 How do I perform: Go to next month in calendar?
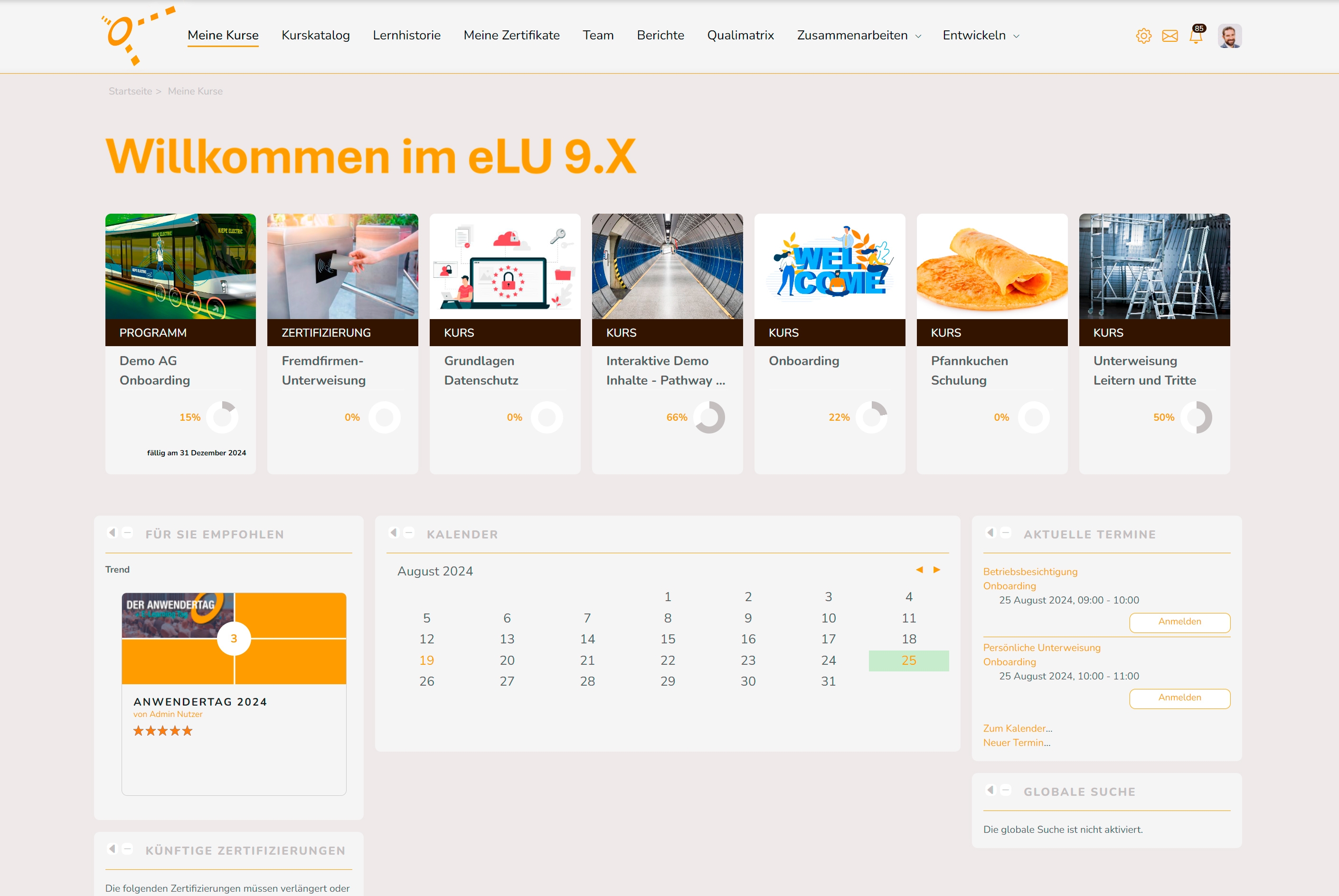[x=937, y=570]
